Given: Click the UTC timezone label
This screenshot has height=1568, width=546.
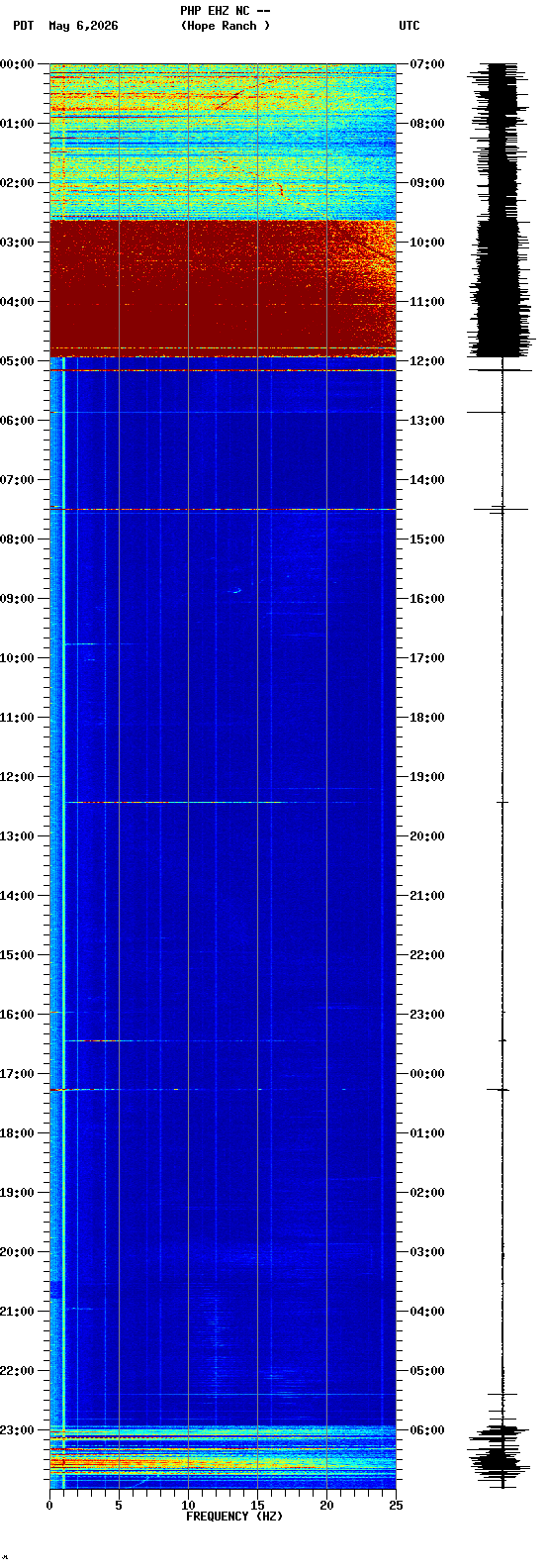Looking at the screenshot, I should pyautogui.click(x=409, y=26).
